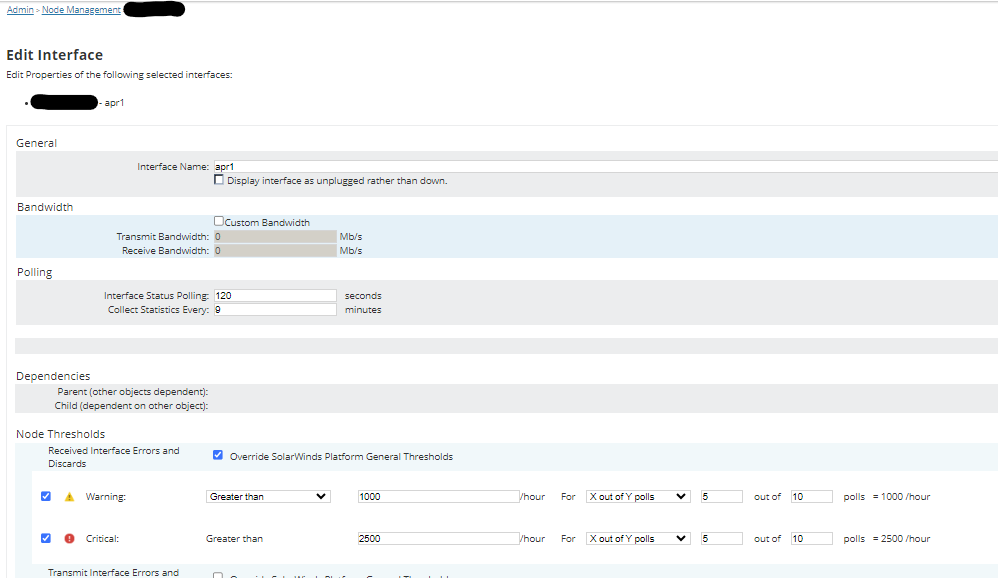
Task: Open the Warning row X out of Y polls dropdown
Action: (638, 497)
